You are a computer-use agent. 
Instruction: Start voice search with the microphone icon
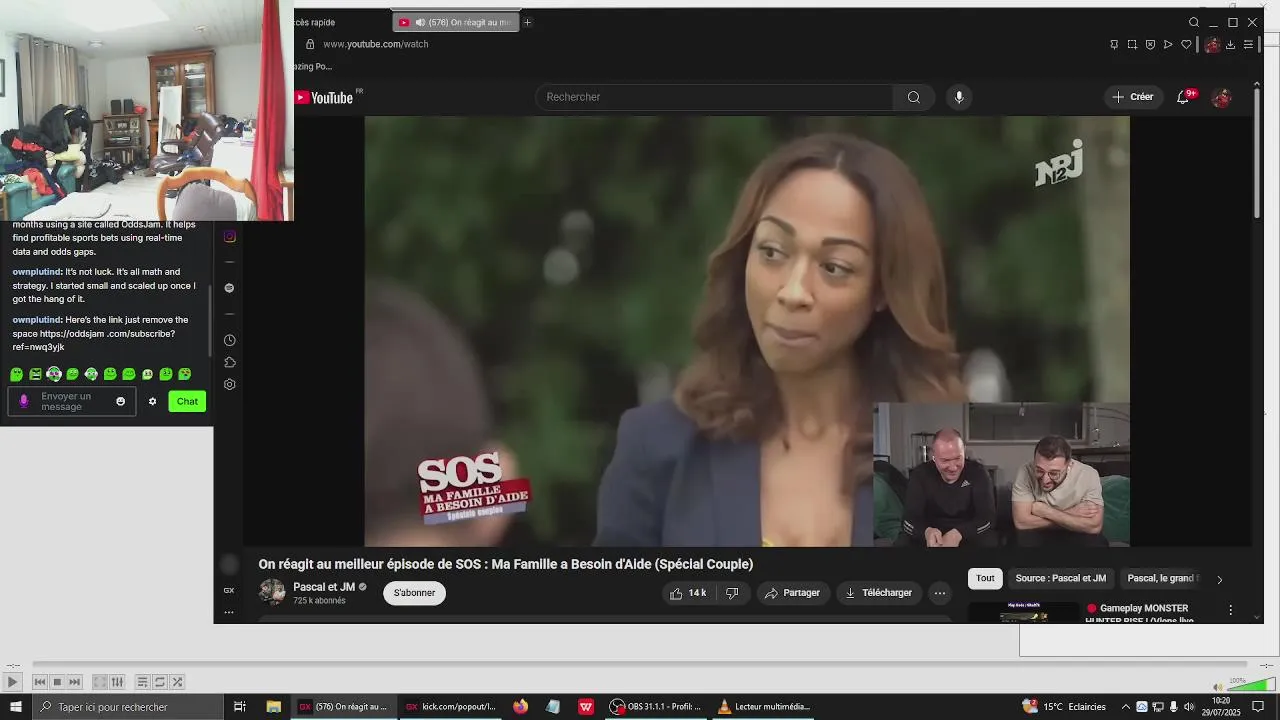(x=959, y=97)
